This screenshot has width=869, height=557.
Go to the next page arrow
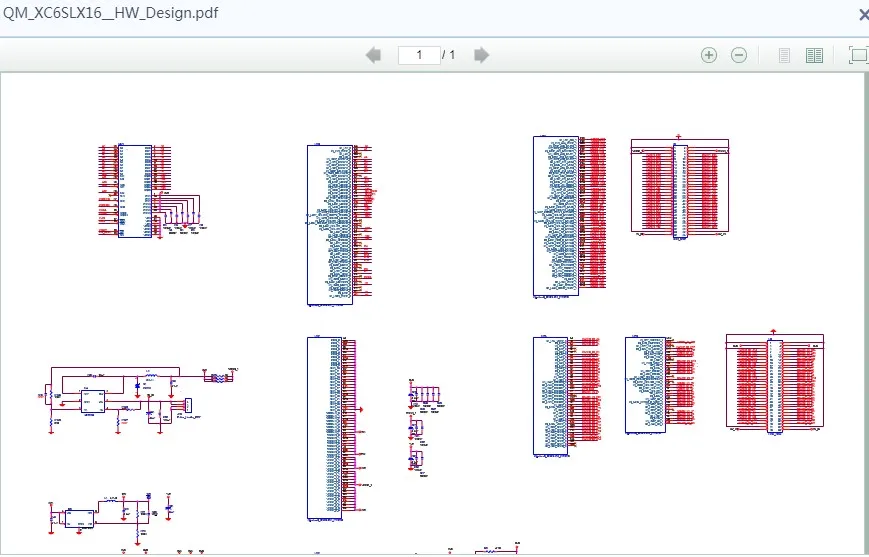coord(482,55)
